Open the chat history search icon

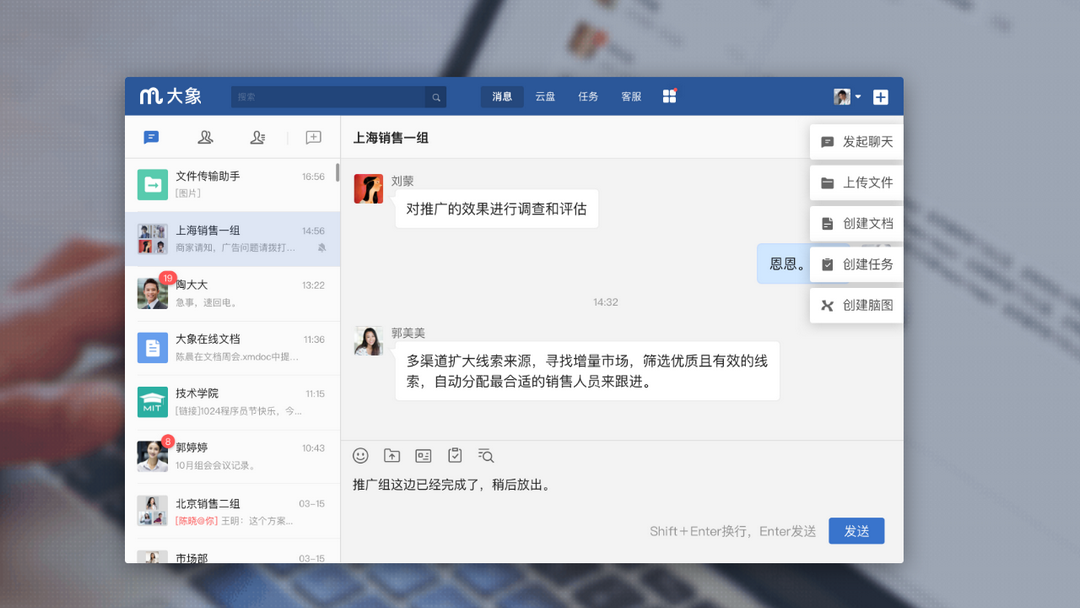486,455
